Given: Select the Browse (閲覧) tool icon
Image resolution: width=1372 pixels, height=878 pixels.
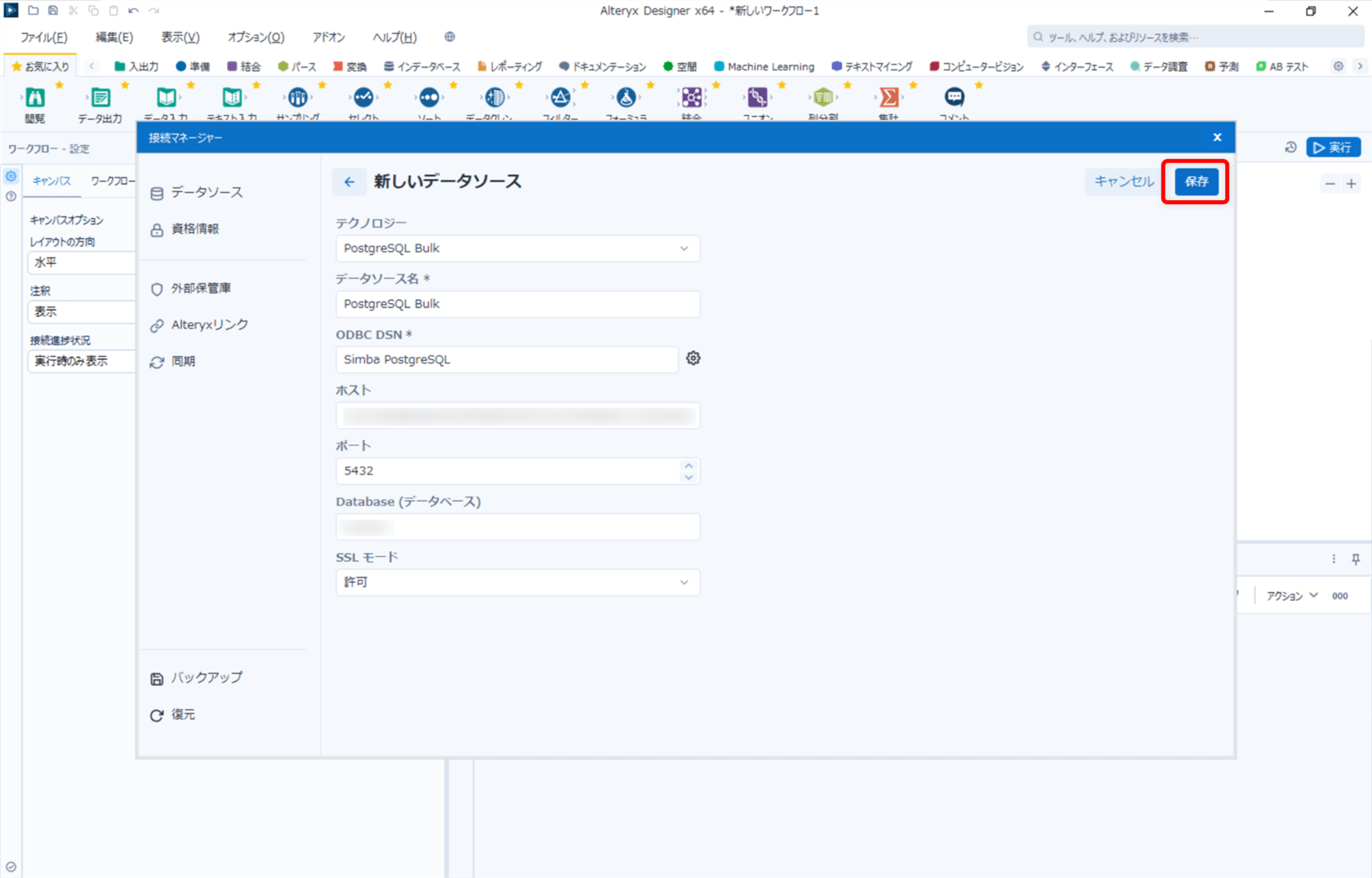Looking at the screenshot, I should tap(35, 97).
